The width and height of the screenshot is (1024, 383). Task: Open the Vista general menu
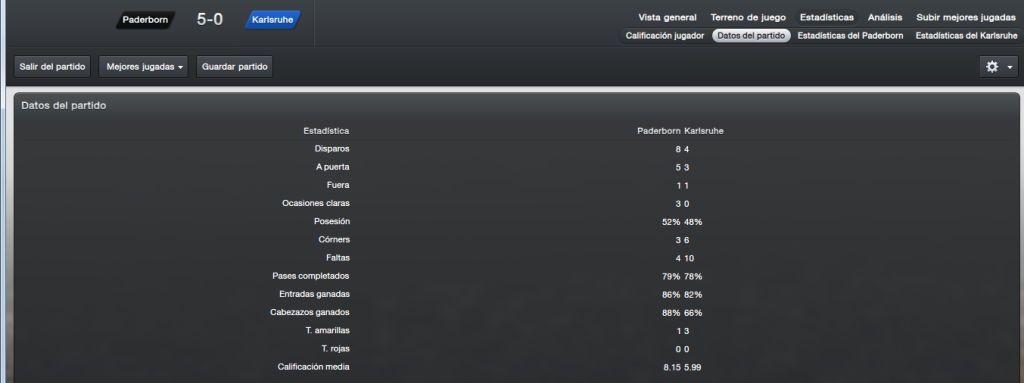667,18
